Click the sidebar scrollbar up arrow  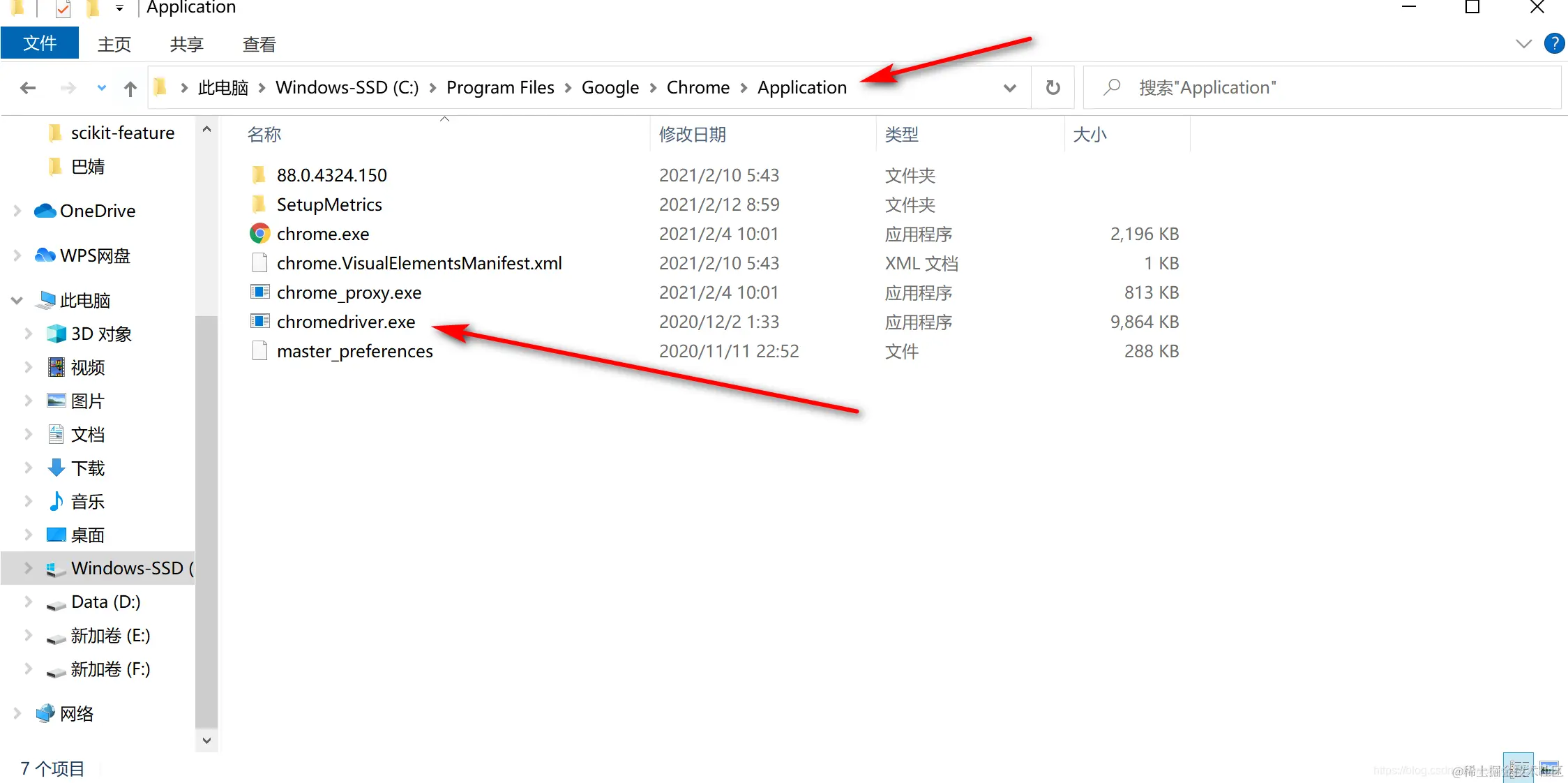[206, 129]
